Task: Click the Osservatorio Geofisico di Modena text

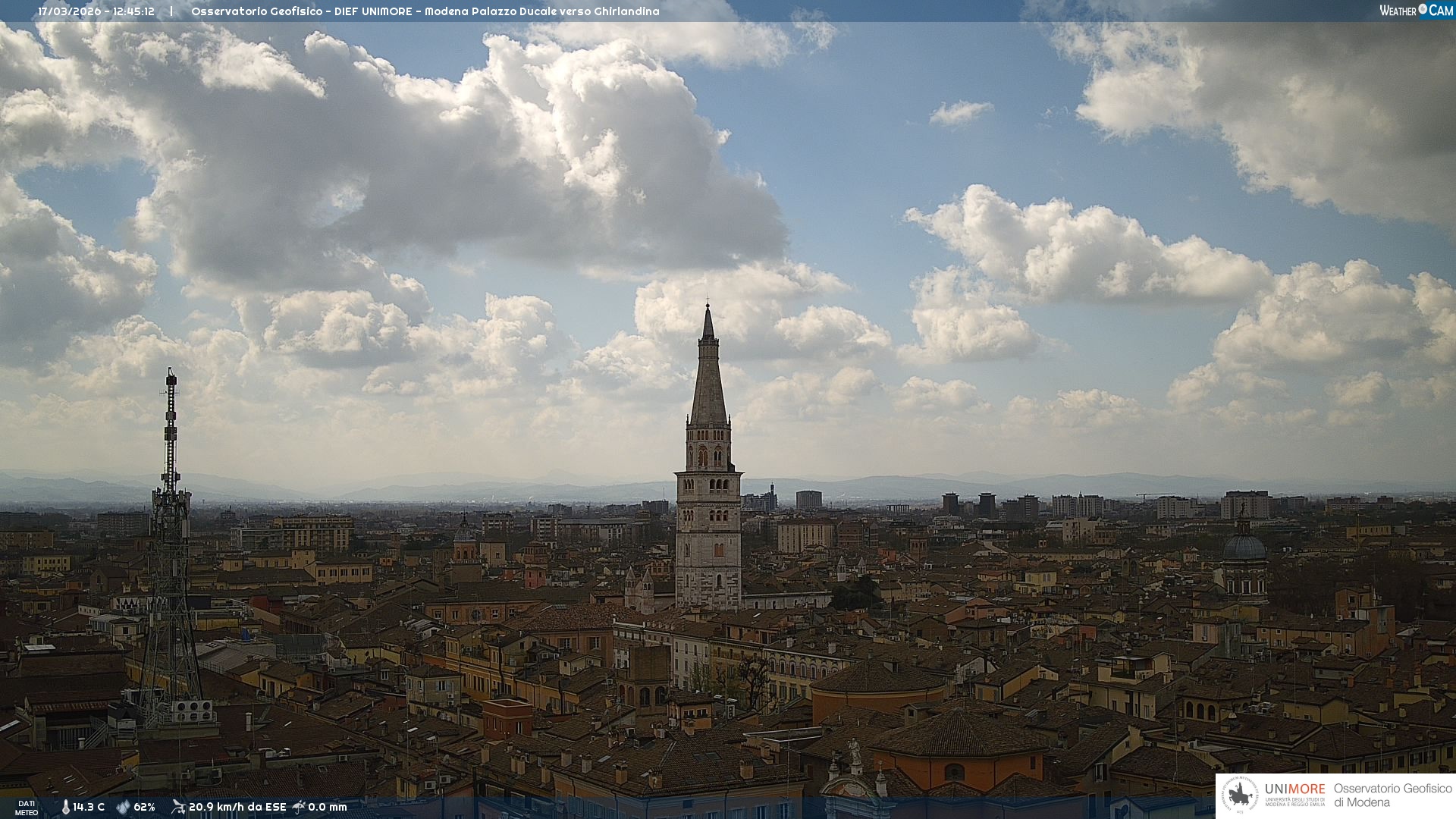Action: coord(1392,795)
